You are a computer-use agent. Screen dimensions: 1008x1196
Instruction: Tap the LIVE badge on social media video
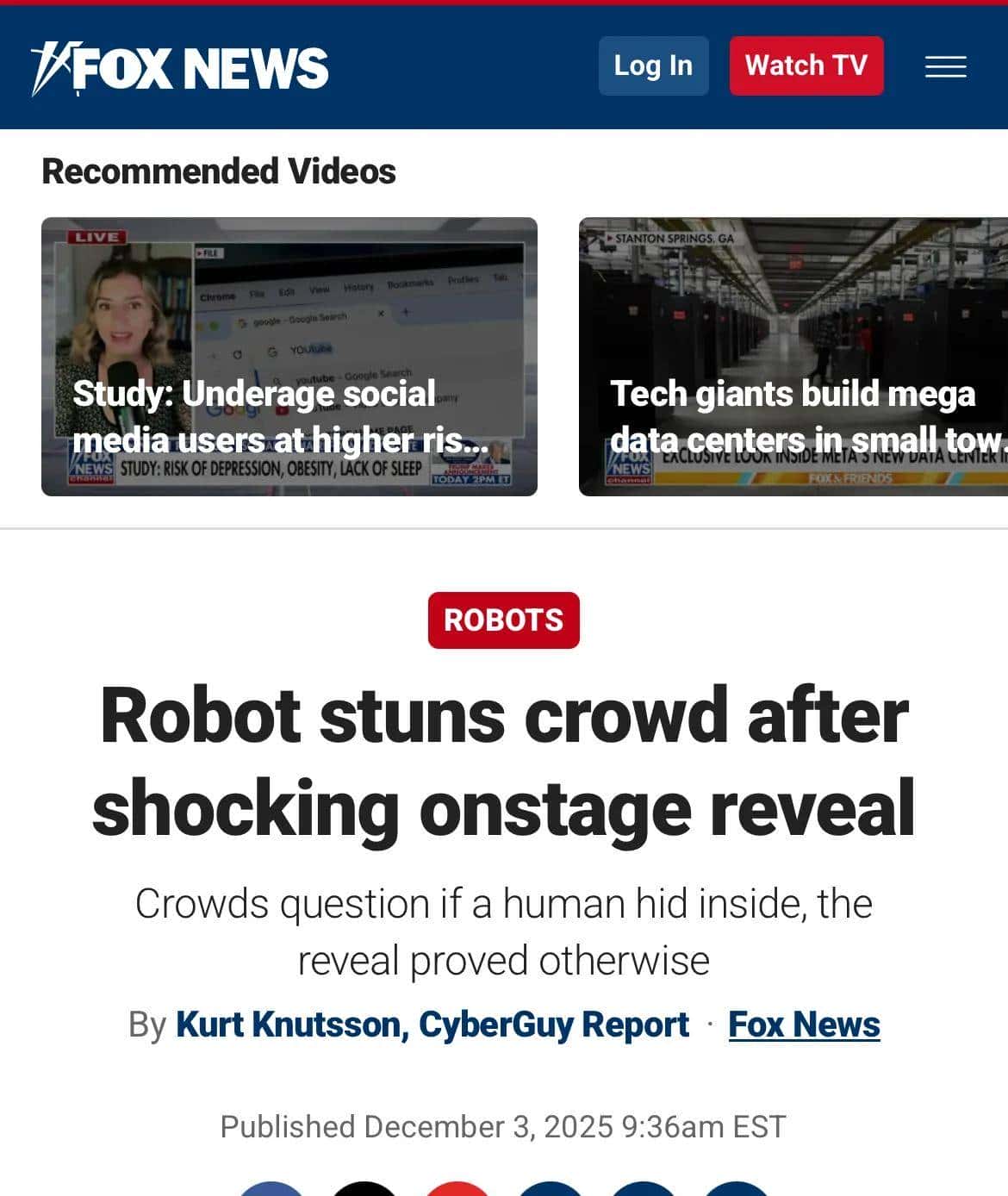click(x=96, y=237)
